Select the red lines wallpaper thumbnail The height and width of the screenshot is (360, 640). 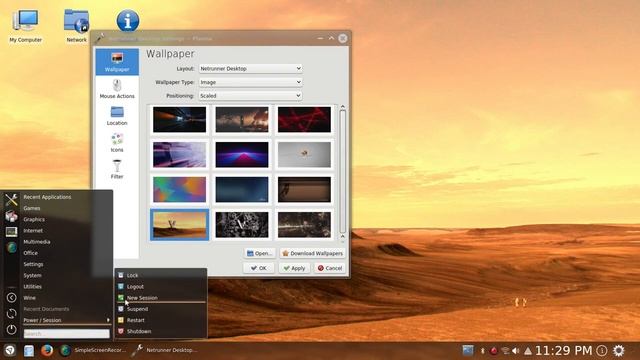(304, 120)
